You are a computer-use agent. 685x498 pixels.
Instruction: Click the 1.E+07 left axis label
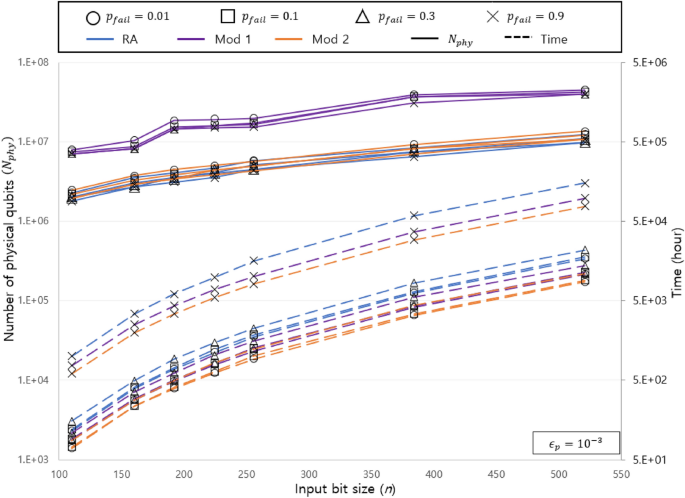click(33, 142)
